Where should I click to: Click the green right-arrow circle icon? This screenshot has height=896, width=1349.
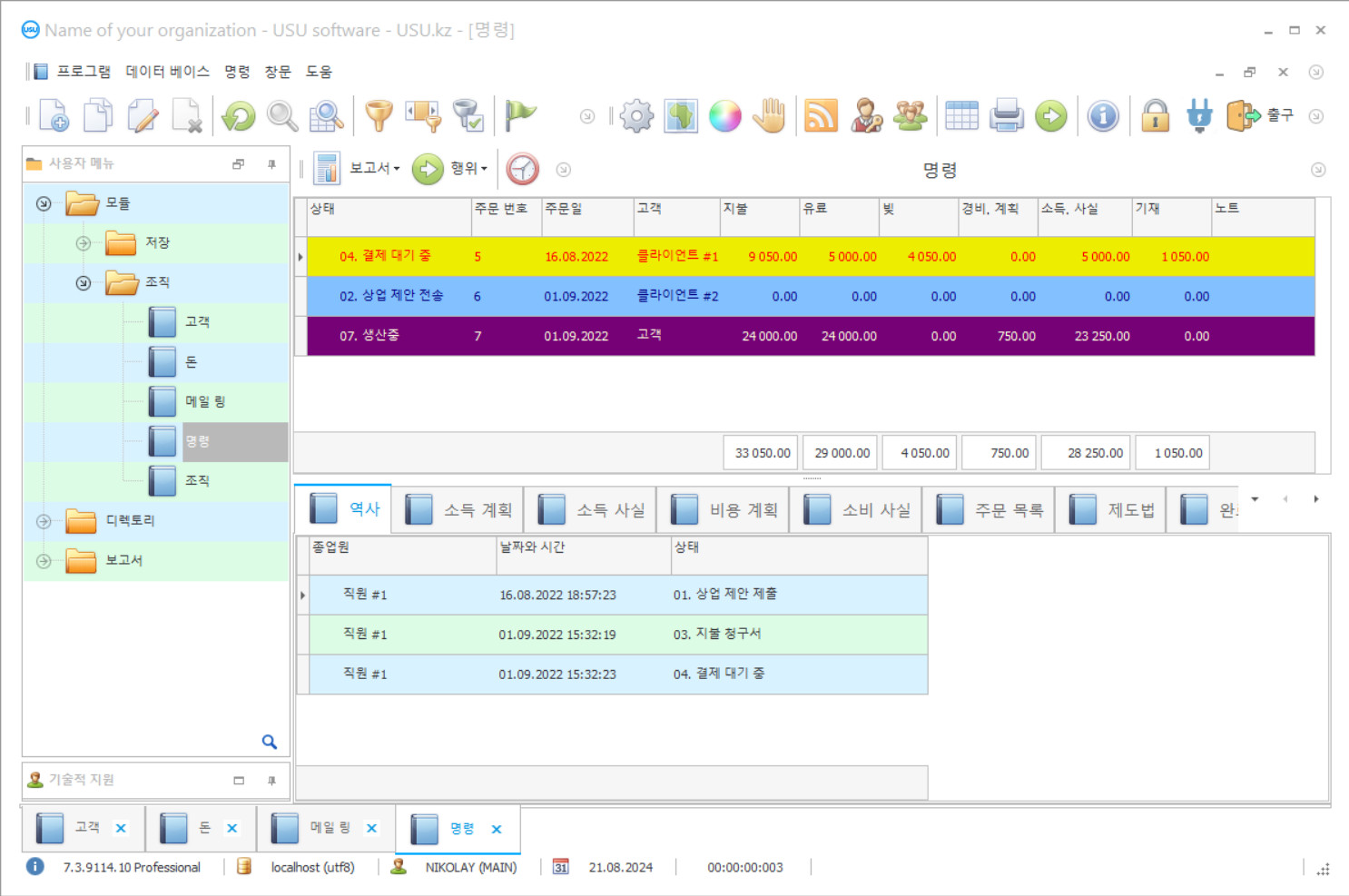coord(1051,116)
